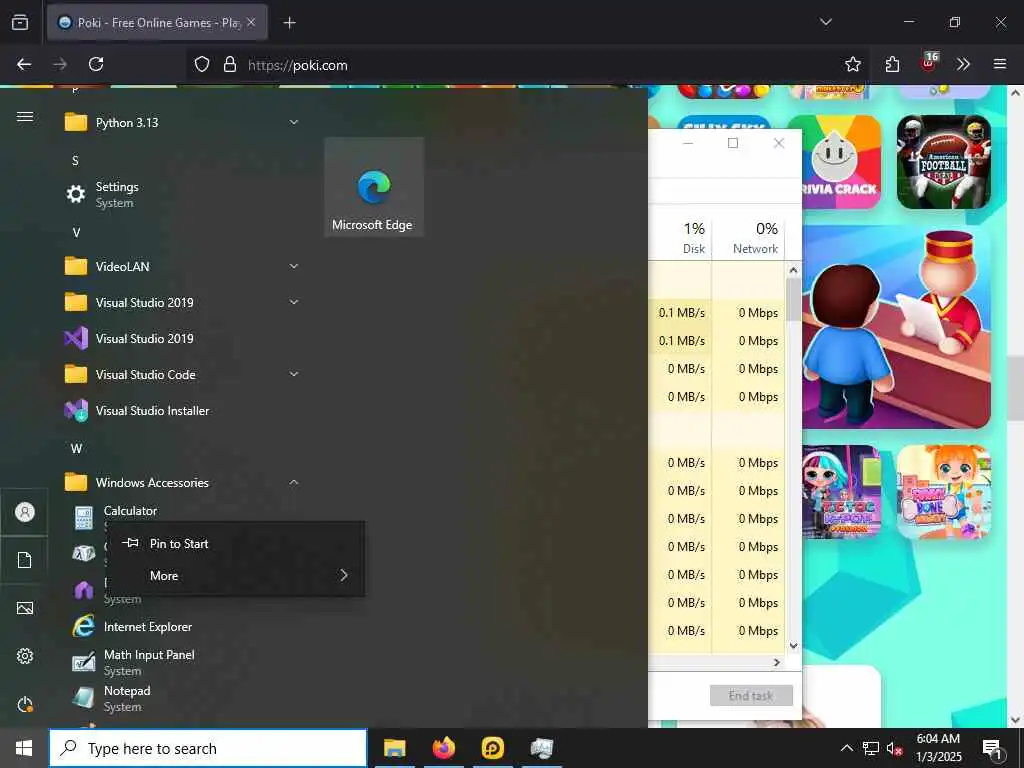The width and height of the screenshot is (1024, 768).
Task: Switch to Task Manager taskbar icon
Action: 541,748
